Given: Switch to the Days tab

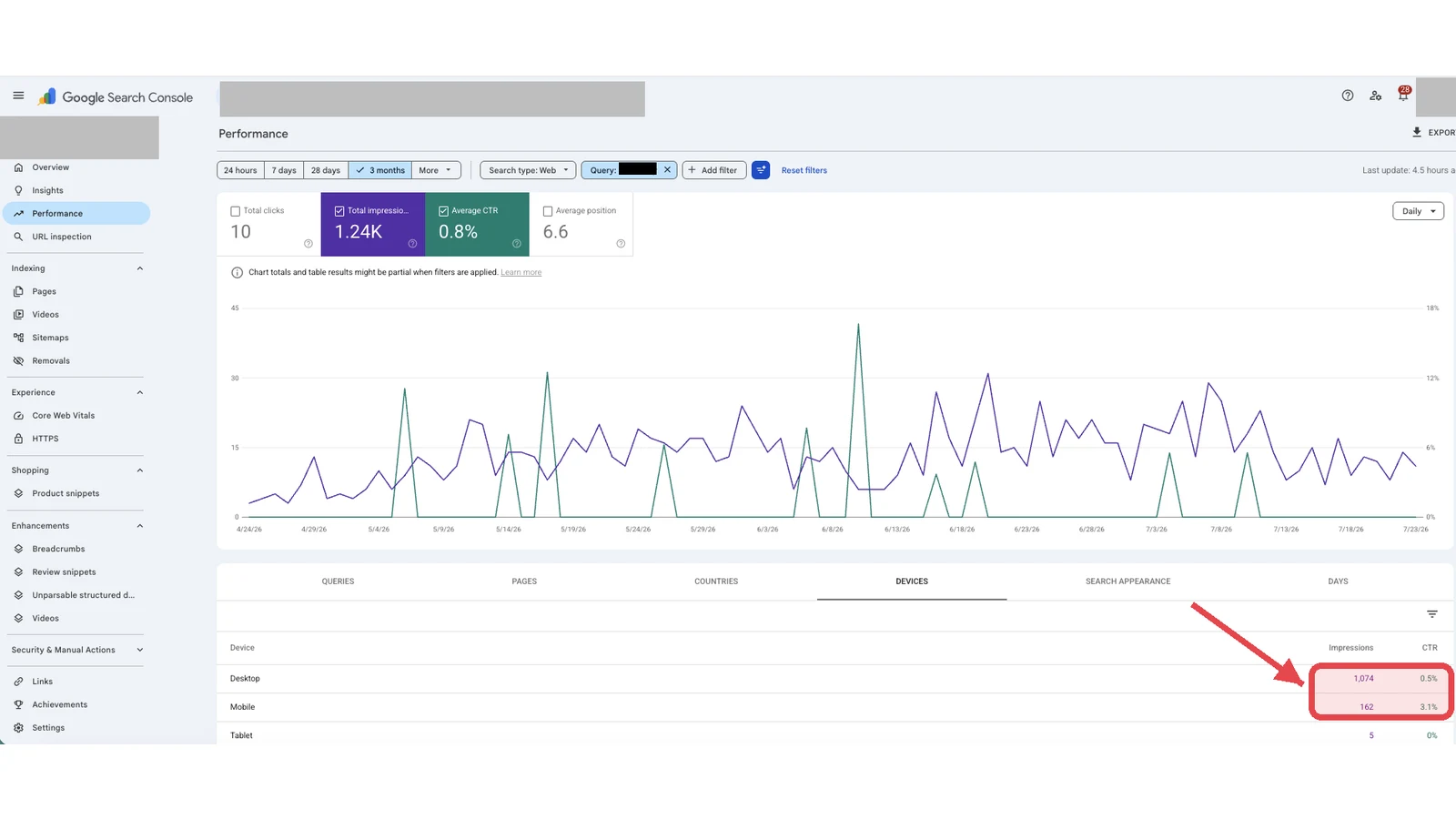Looking at the screenshot, I should point(1338,581).
